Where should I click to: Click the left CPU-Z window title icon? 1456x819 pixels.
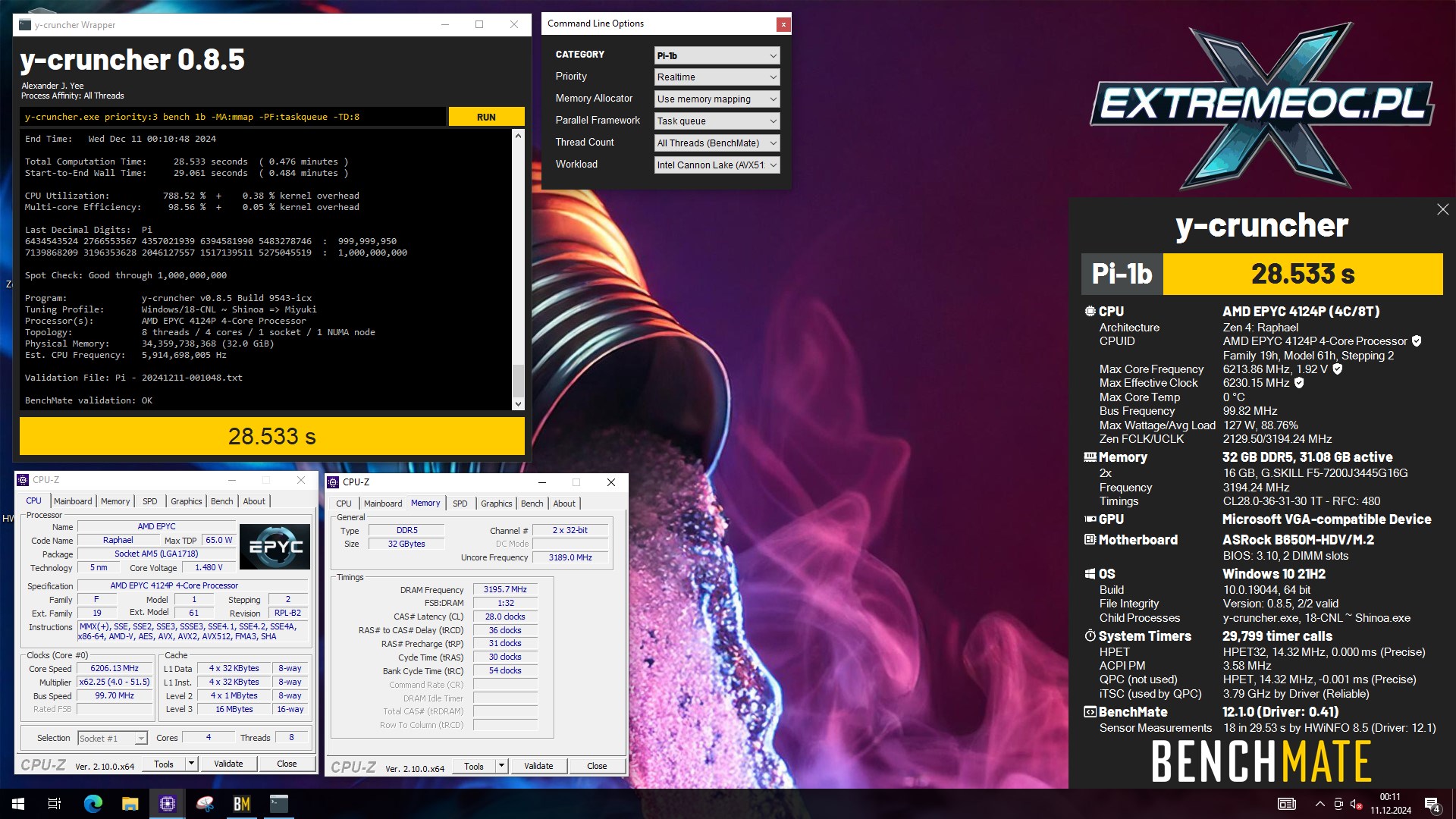[24, 480]
